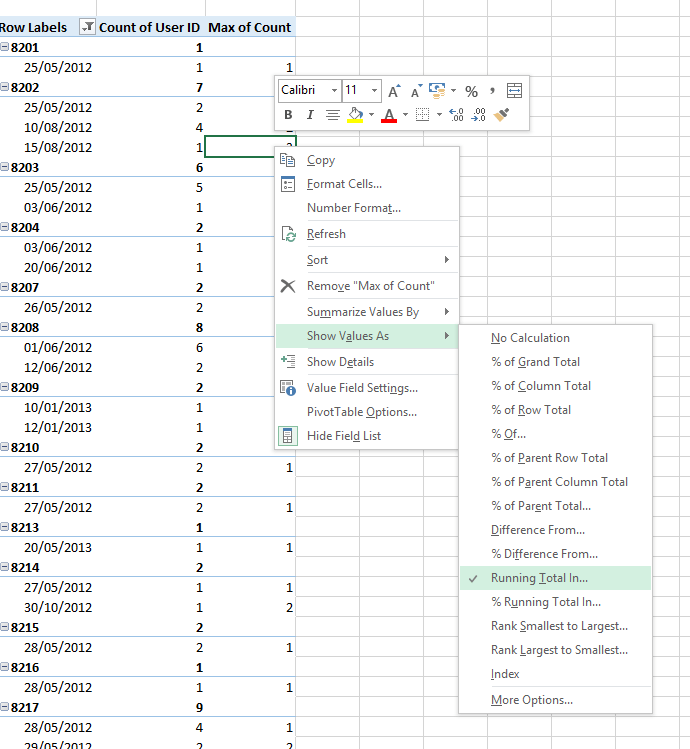Click the Increase Decimal icon
690x749 pixels.
click(x=455, y=115)
